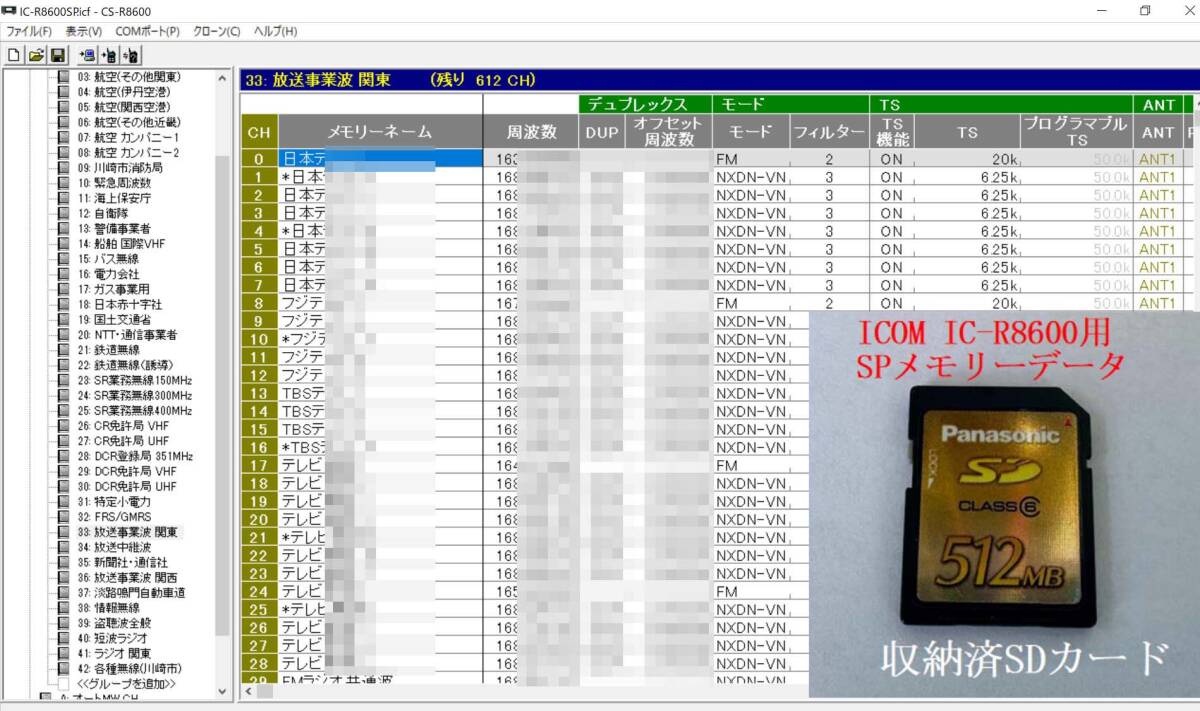The width and height of the screenshot is (1200, 711).
Task: Click the filter value 2 in row 0
Action: (828, 159)
